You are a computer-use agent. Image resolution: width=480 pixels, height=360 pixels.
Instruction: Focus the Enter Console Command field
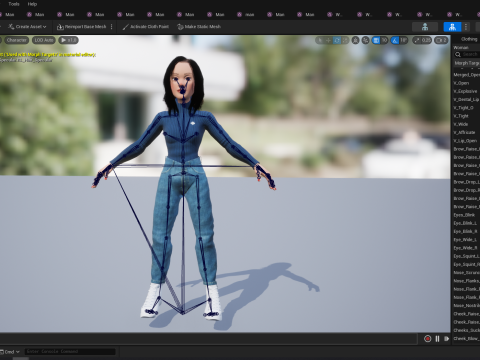tap(70, 351)
